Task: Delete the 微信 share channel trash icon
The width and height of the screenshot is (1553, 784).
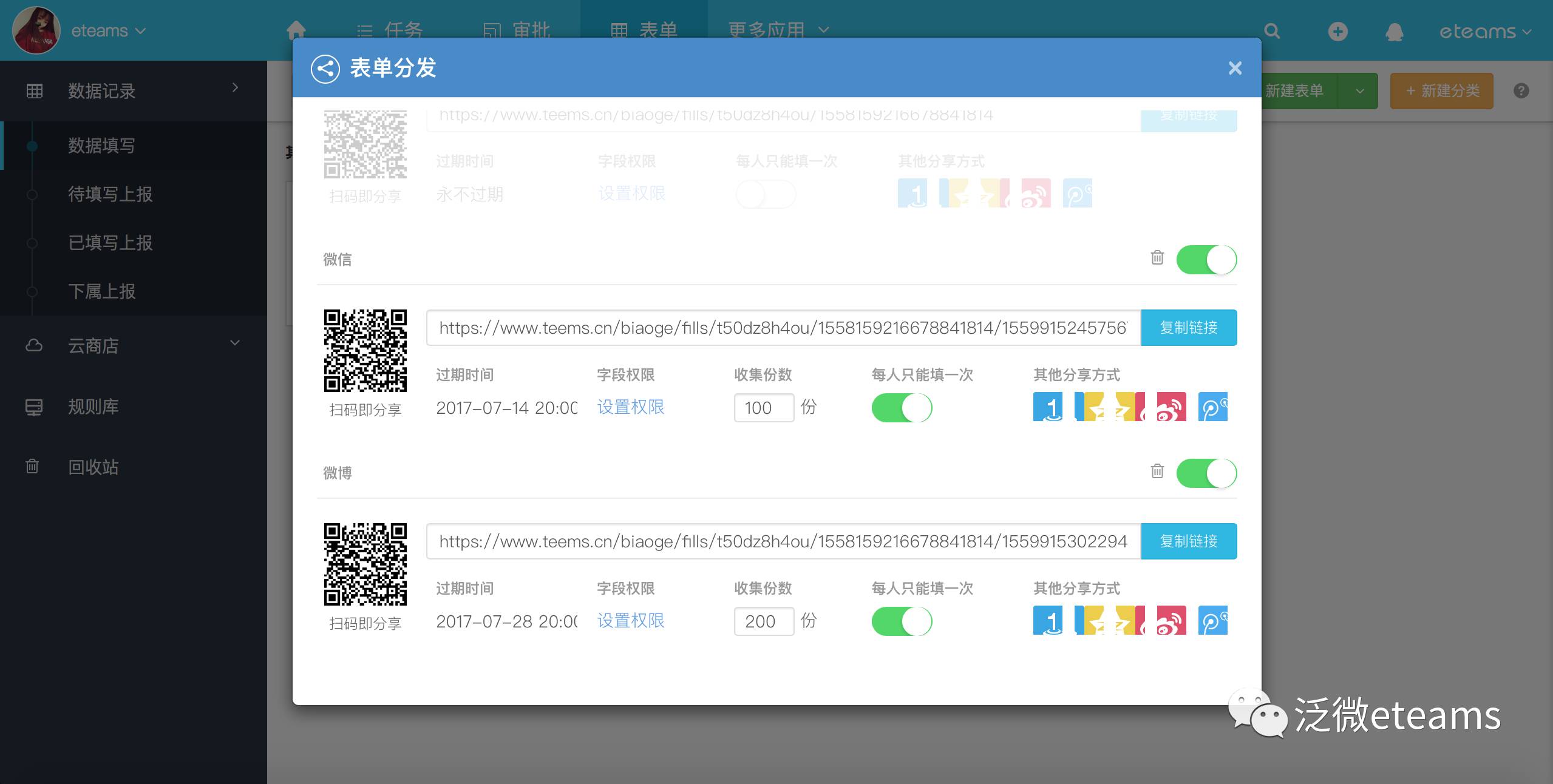Action: pos(1157,258)
